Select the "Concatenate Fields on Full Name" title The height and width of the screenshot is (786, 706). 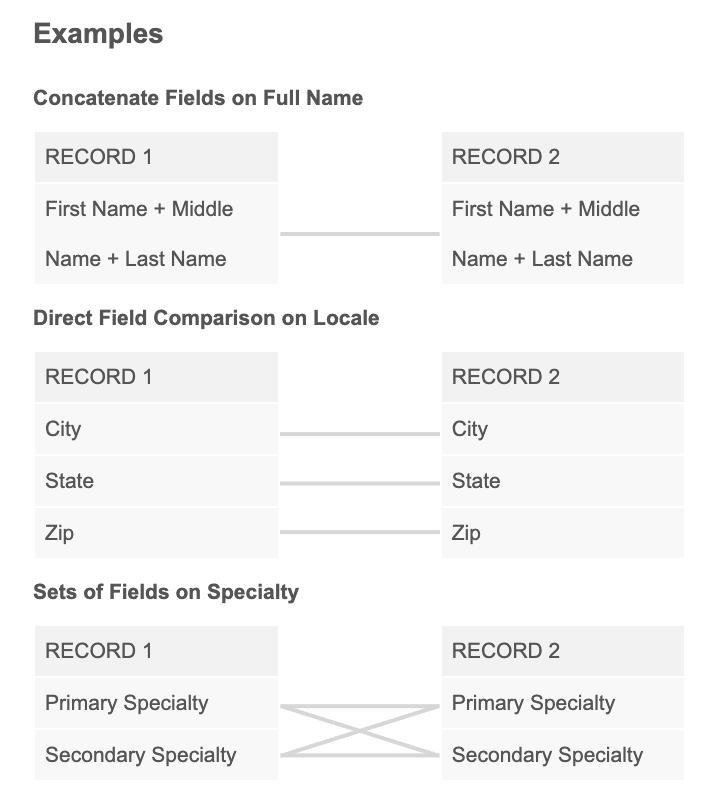point(198,98)
